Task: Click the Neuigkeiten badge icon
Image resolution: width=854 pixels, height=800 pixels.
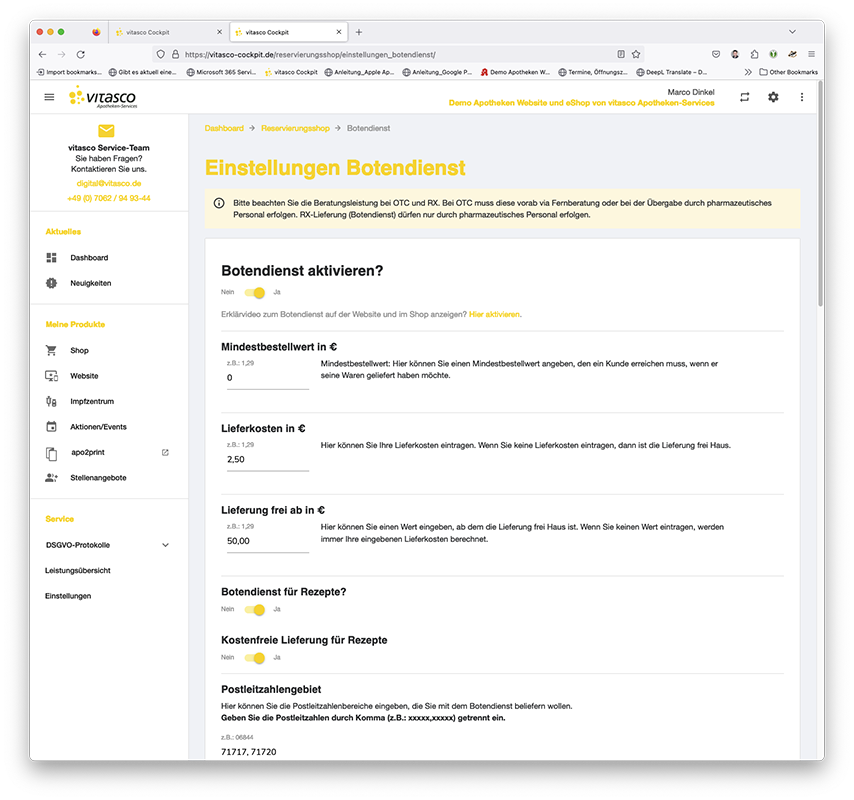Action: [51, 283]
